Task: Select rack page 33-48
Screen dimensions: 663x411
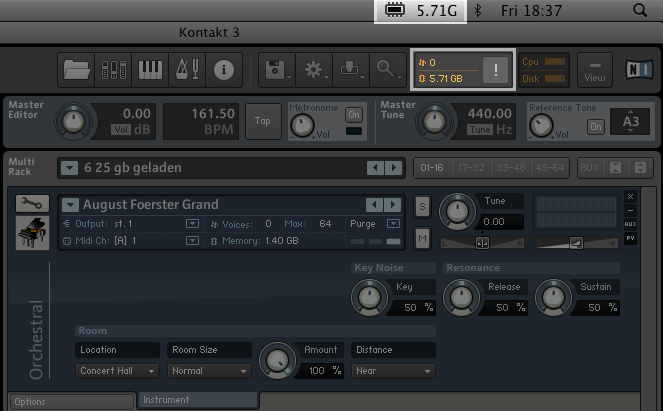Action: 510,168
